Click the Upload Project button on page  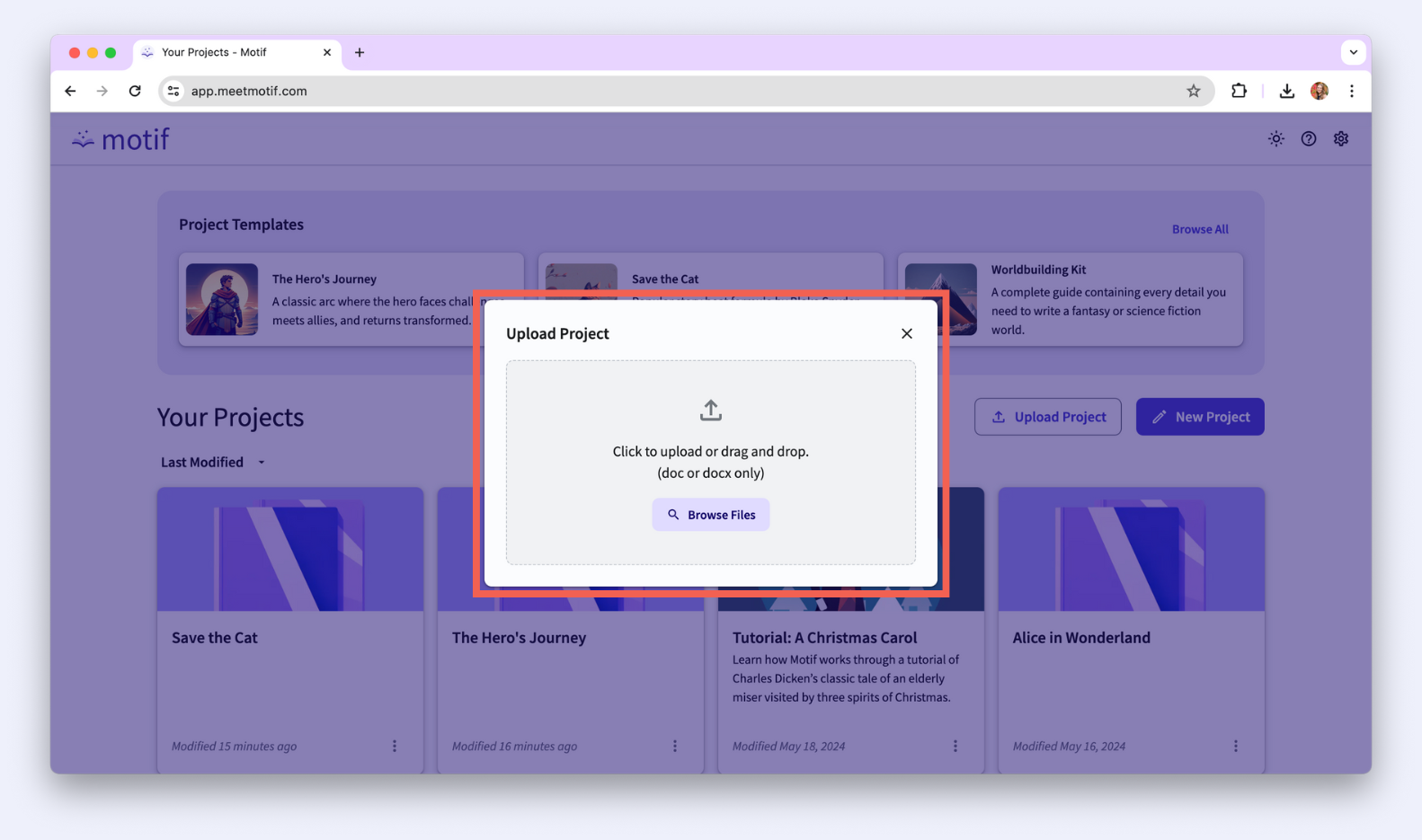click(1047, 417)
